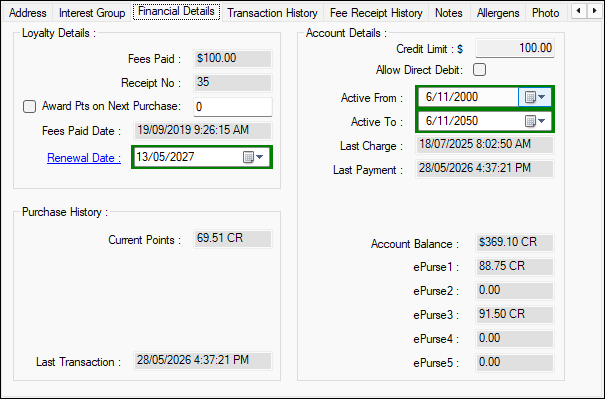Open the Interest Group tab
The image size is (605, 399).
(x=92, y=13)
